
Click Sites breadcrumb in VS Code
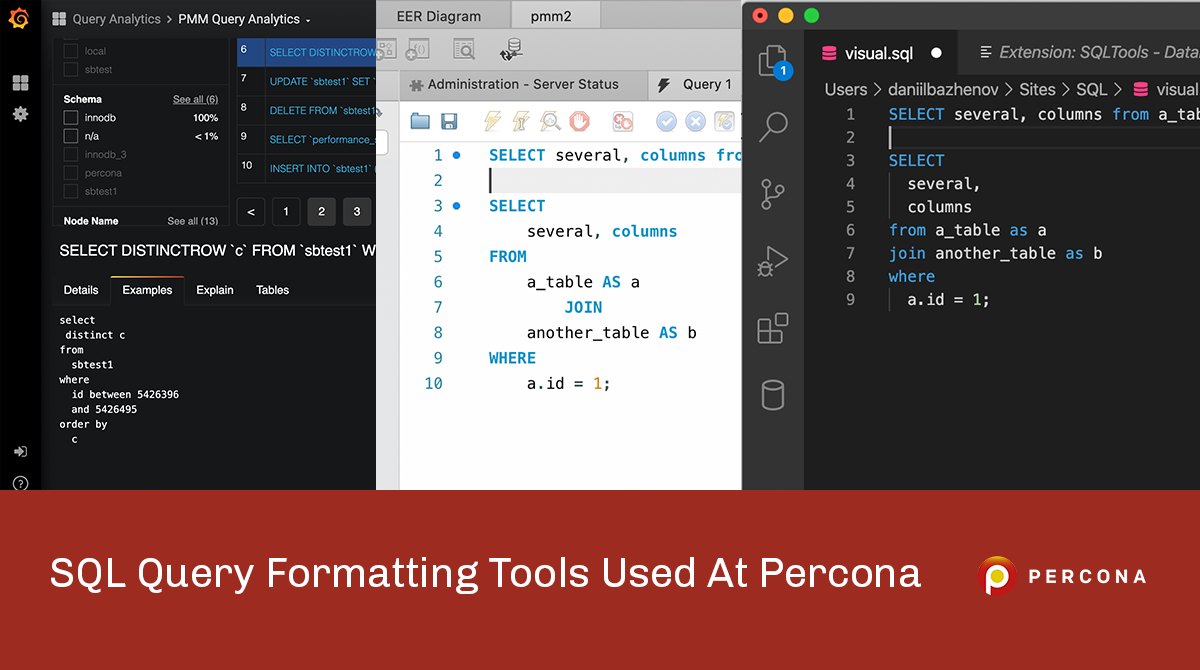pos(1038,90)
